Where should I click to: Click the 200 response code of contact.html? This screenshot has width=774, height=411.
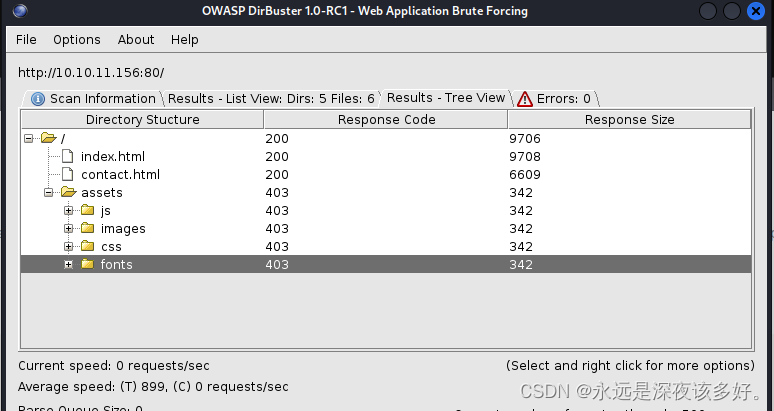tap(277, 175)
